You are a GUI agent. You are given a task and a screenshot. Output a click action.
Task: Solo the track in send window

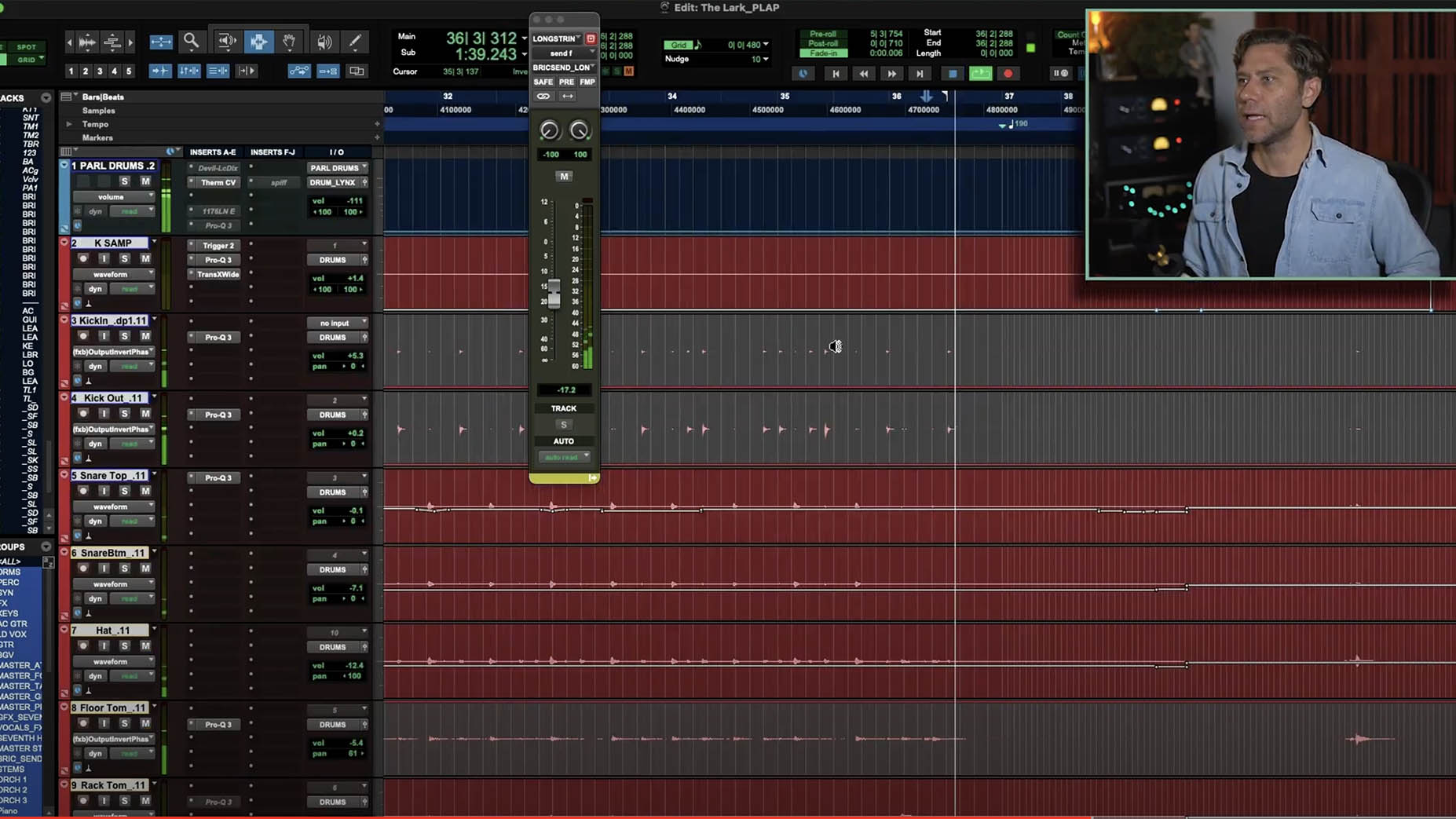564,425
